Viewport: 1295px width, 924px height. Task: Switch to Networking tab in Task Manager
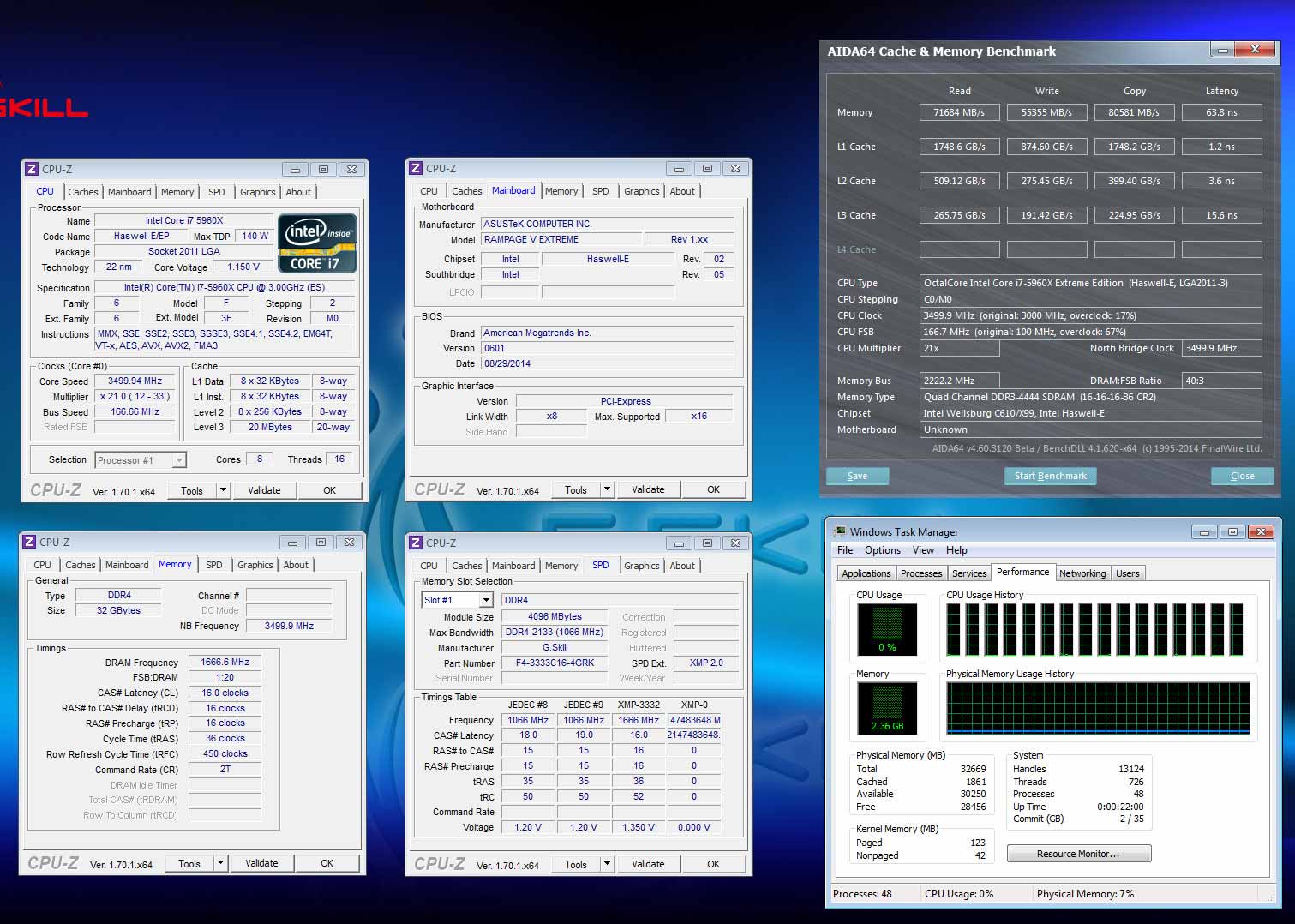pos(1082,573)
